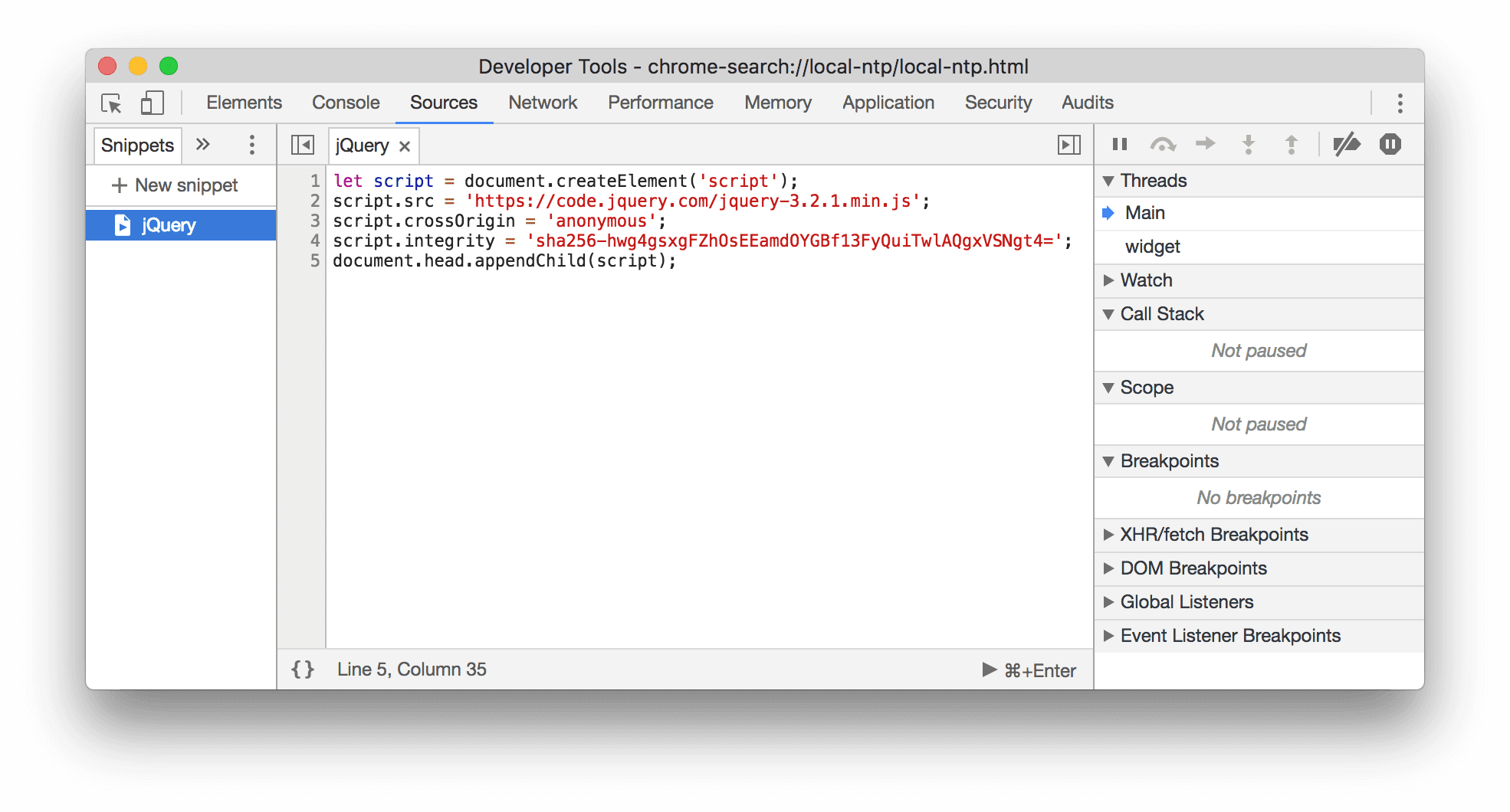Click the step into next function call icon
This screenshot has width=1510, height=812.
pyautogui.click(x=1249, y=143)
